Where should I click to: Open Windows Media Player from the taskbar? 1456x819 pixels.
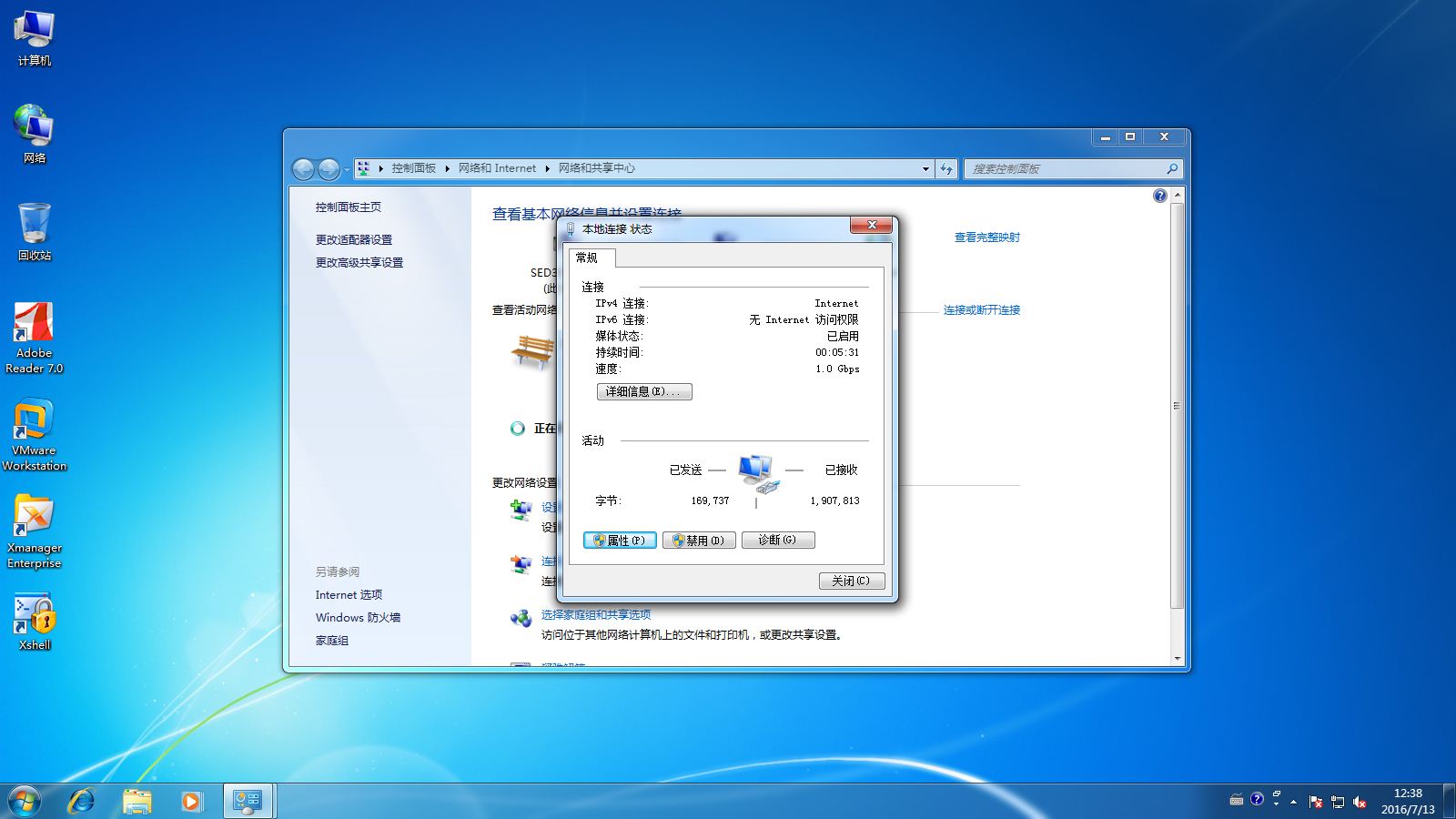pyautogui.click(x=191, y=801)
